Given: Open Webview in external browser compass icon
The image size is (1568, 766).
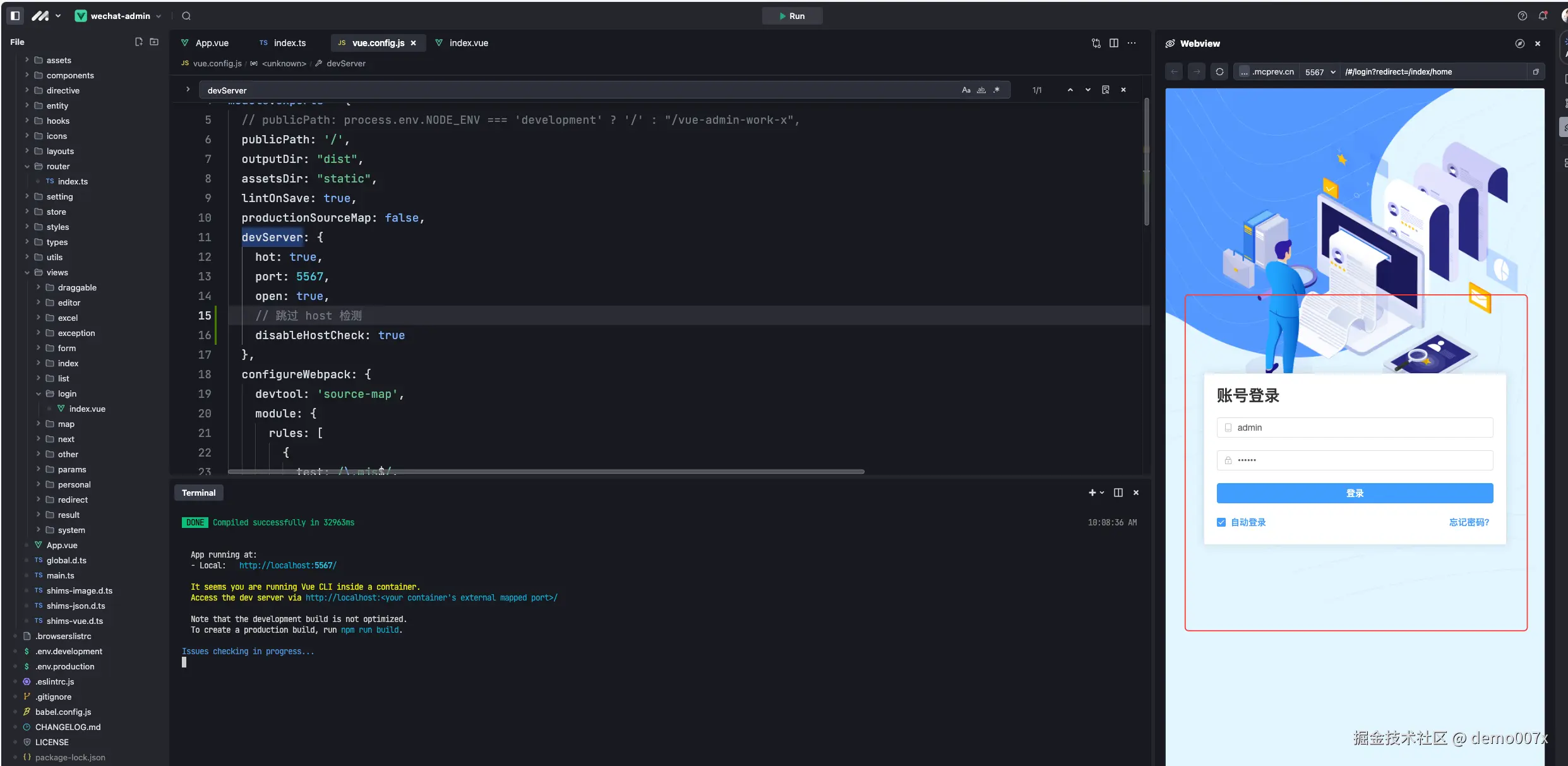Looking at the screenshot, I should tap(1520, 44).
